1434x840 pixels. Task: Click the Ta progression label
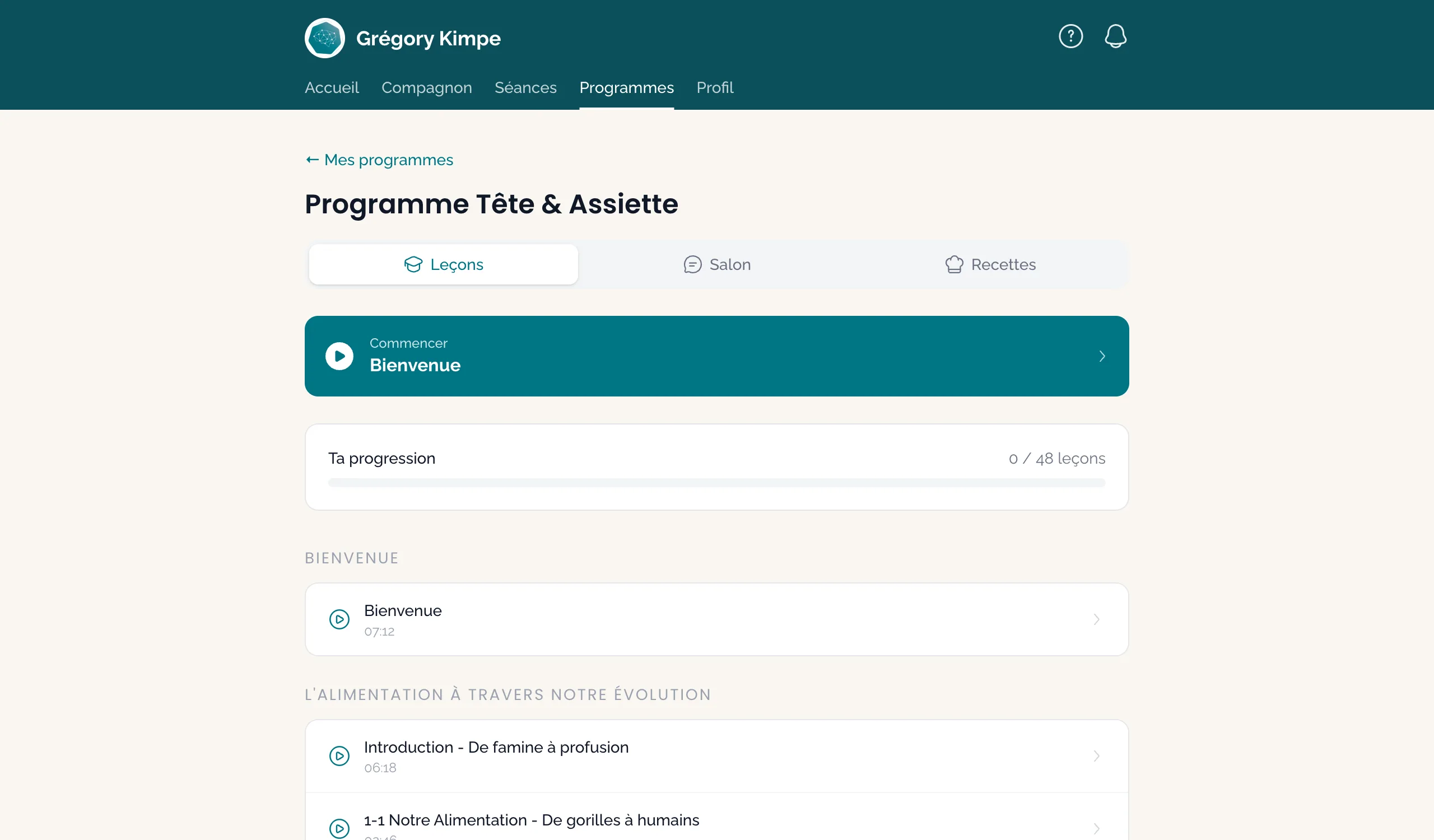pyautogui.click(x=381, y=459)
